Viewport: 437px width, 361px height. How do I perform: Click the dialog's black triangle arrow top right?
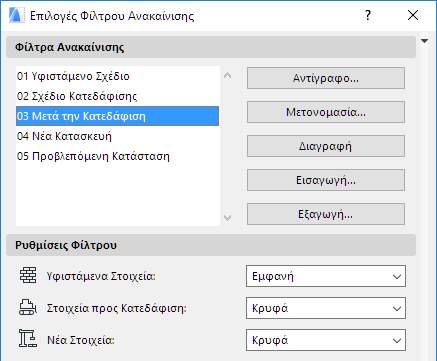424,41
